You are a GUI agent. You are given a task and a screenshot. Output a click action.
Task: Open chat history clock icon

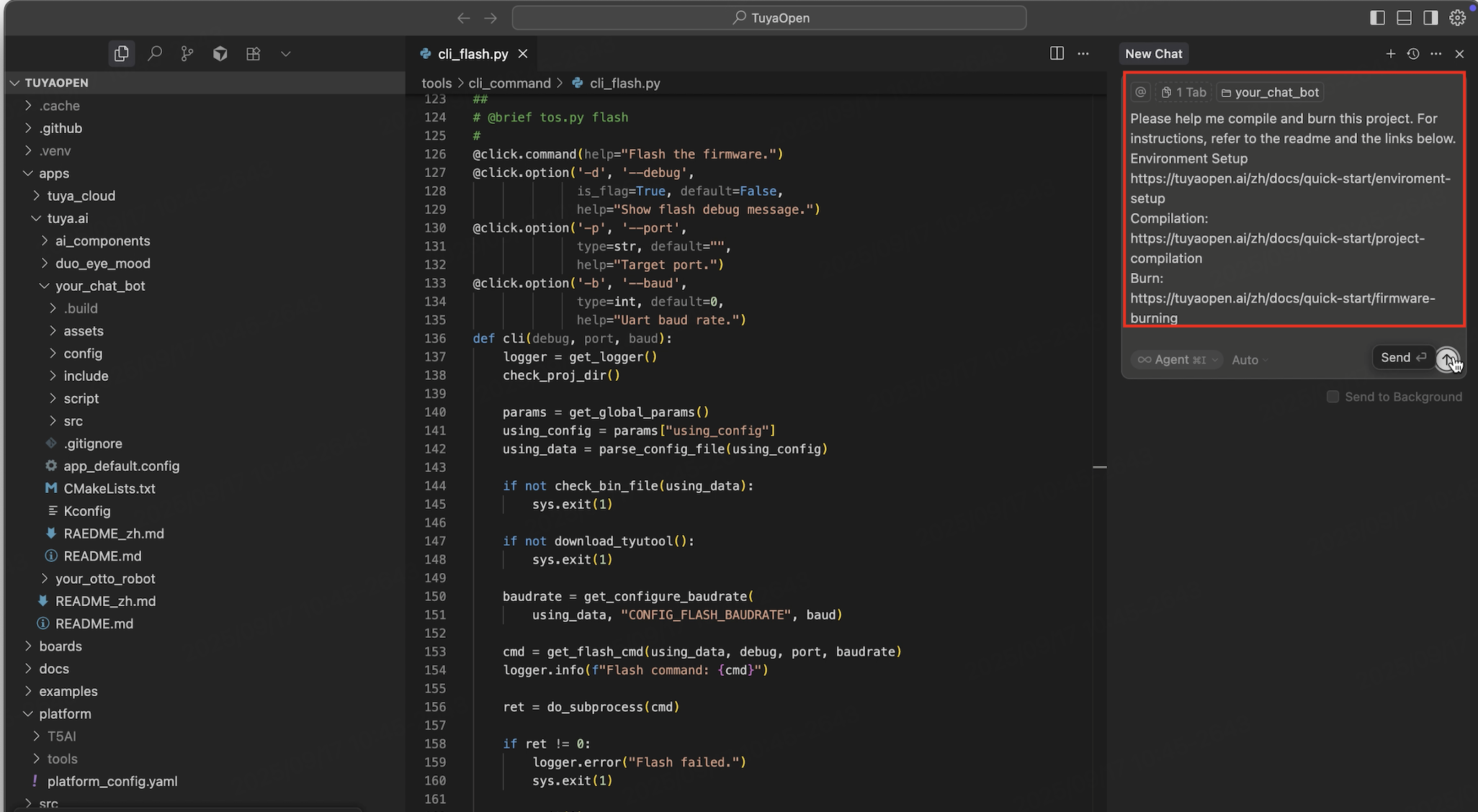(x=1413, y=54)
